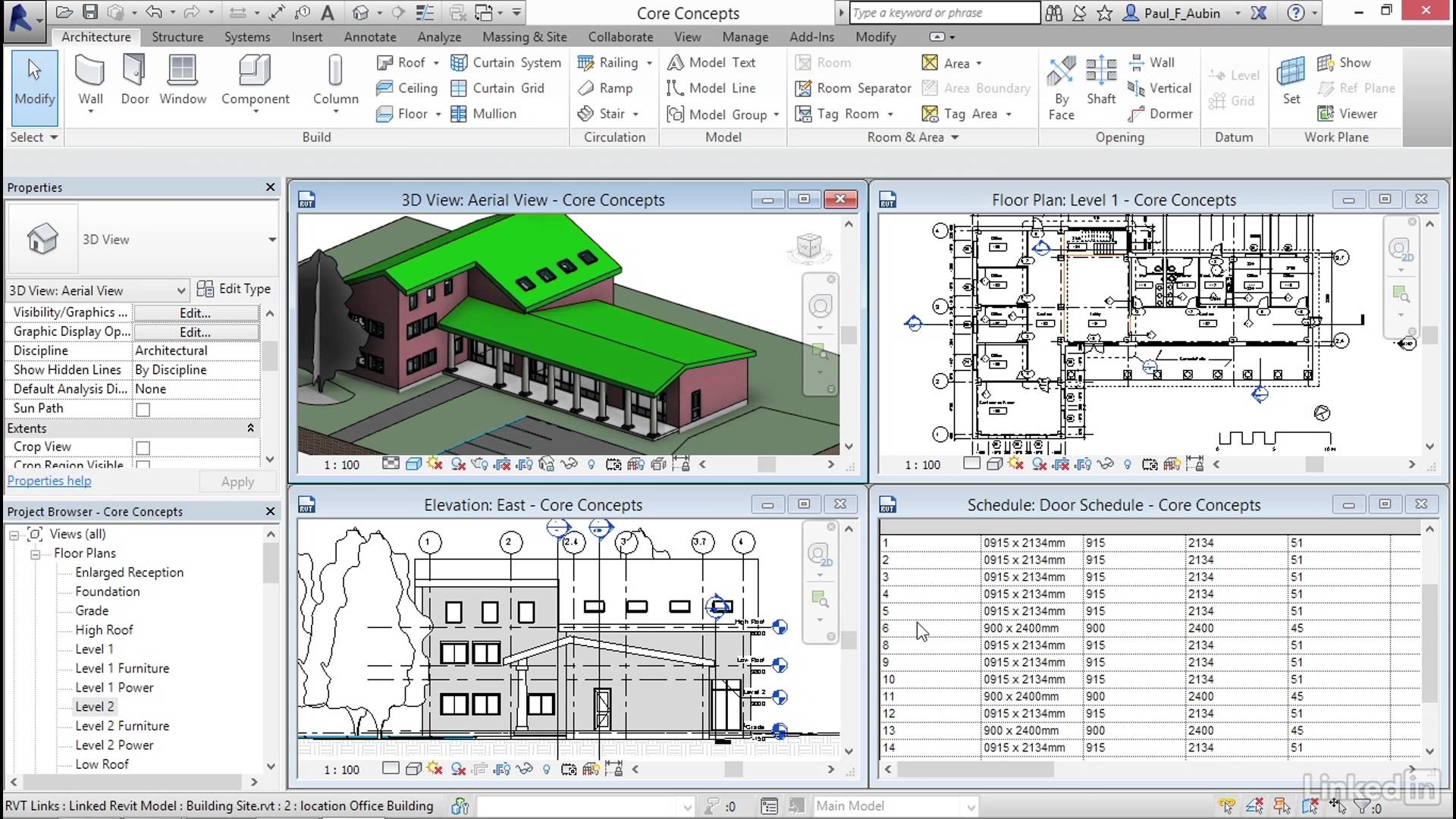Select the Curtain System tool
This screenshot has height=819, width=1456.
(506, 62)
